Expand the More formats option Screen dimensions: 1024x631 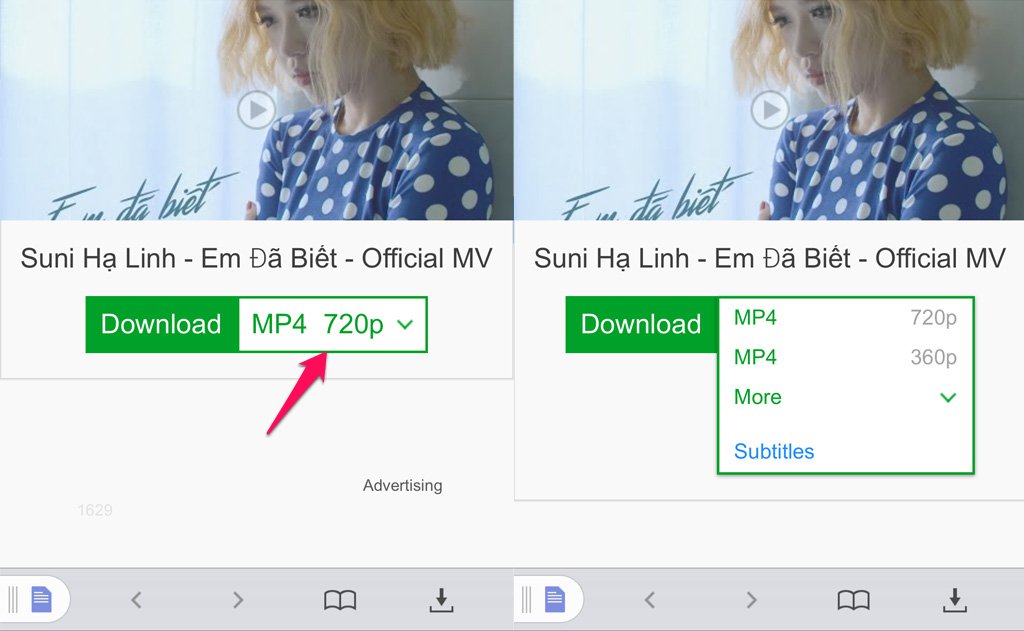845,397
